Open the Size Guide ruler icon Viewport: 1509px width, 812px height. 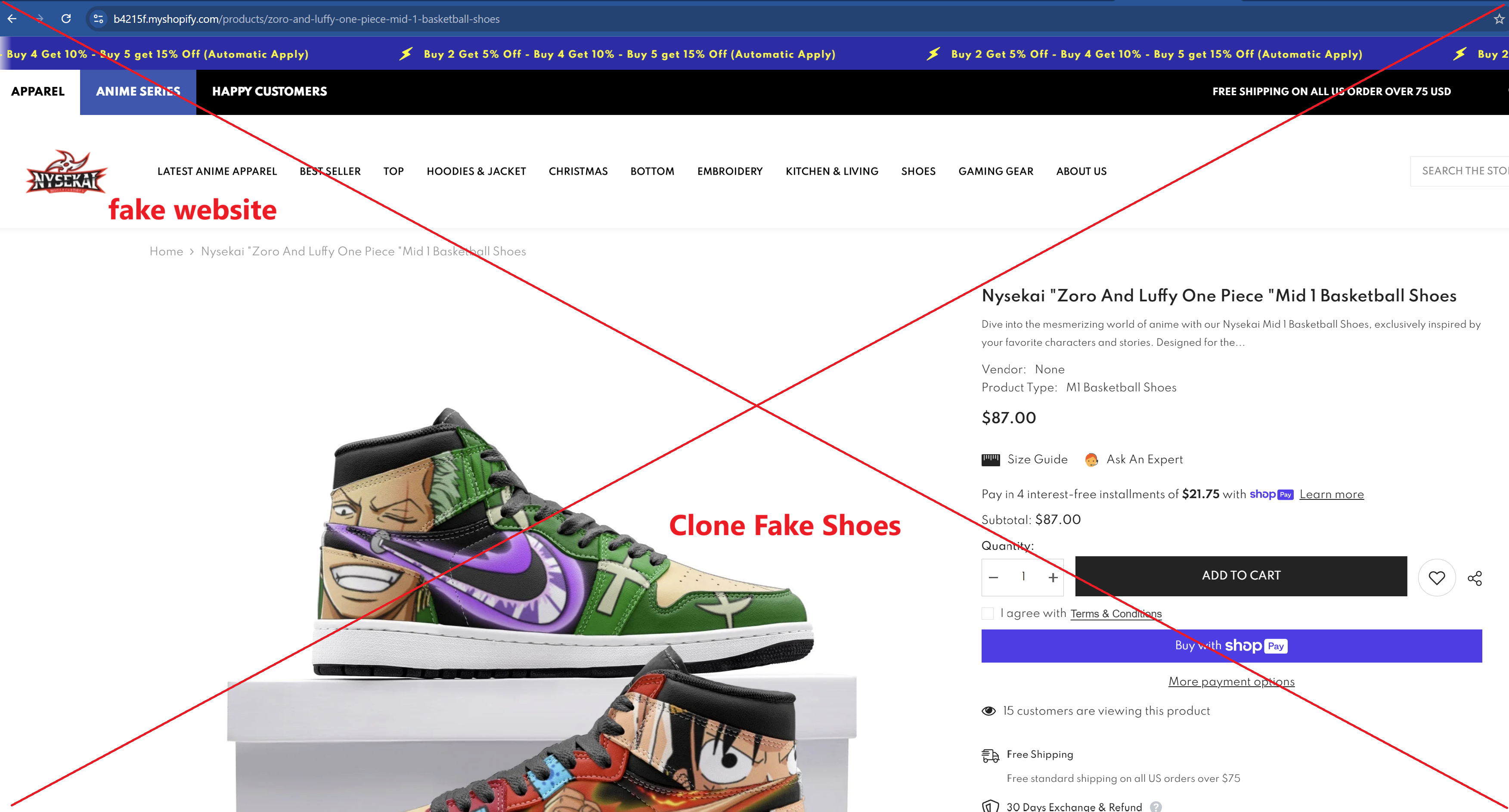click(991, 460)
